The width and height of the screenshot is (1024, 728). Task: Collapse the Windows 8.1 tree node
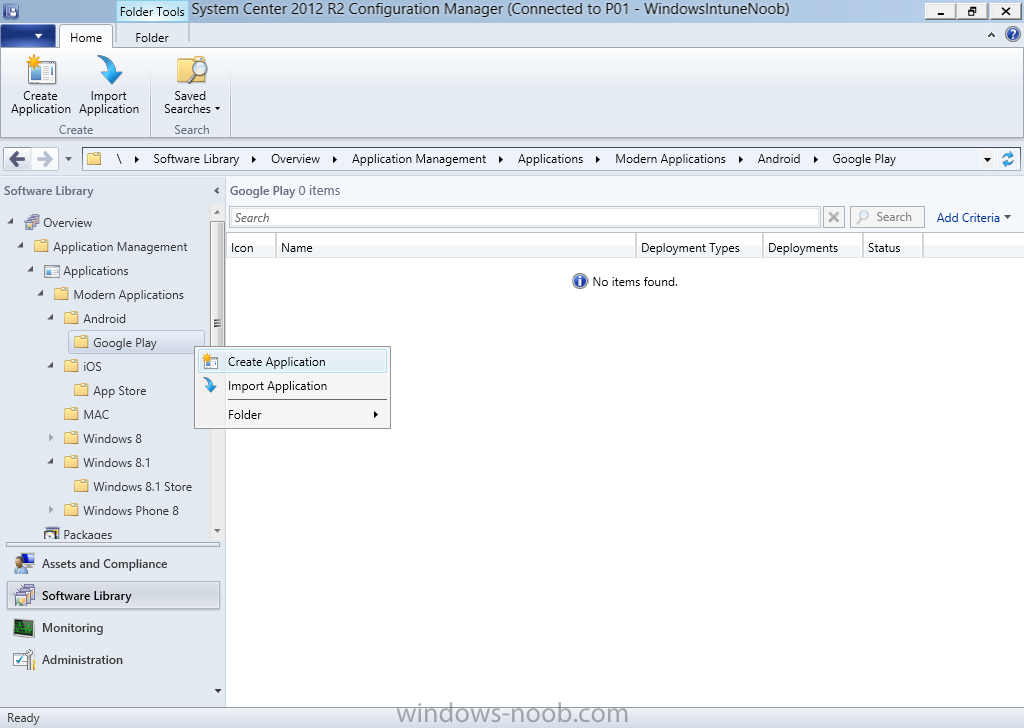click(51, 462)
